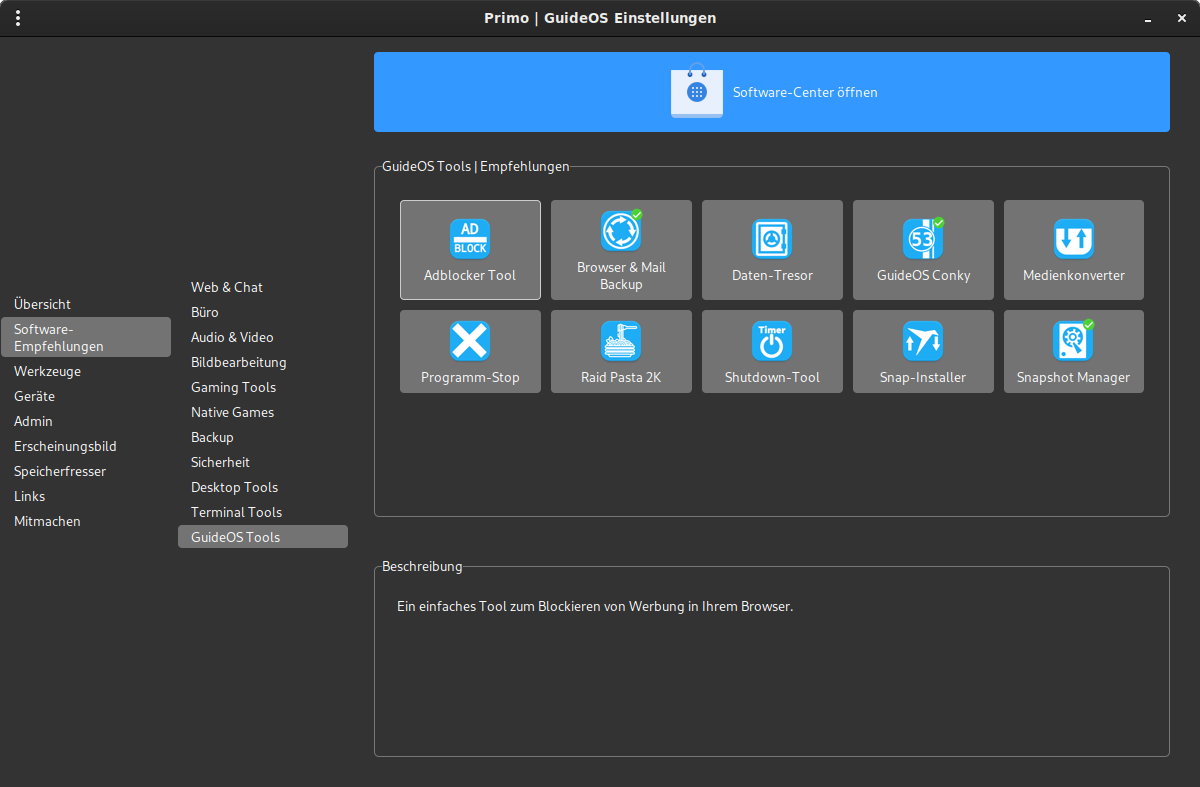Click the GuideOS Conky icon
The width and height of the screenshot is (1200, 787).
923,240
